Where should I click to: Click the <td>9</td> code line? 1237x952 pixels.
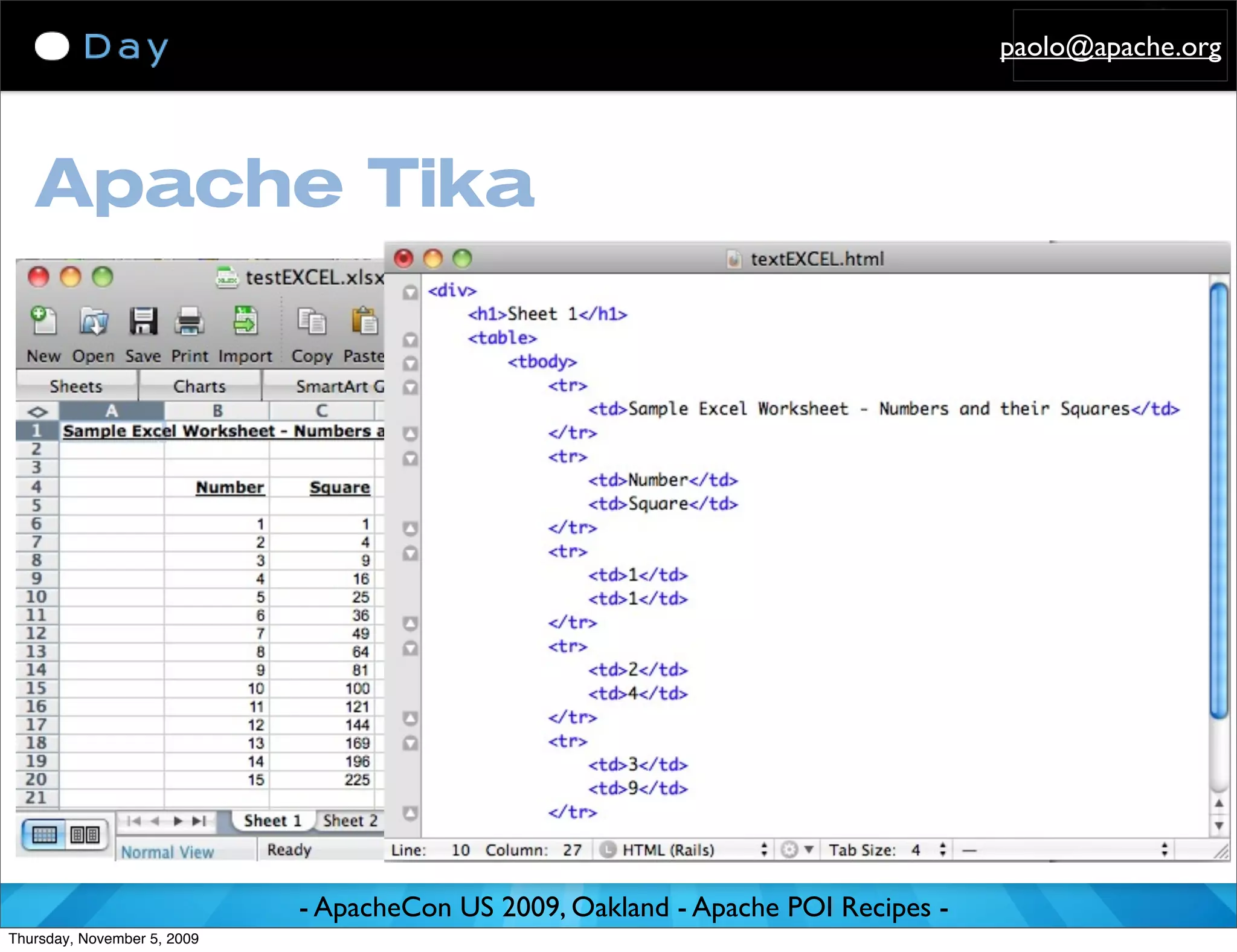pyautogui.click(x=638, y=788)
